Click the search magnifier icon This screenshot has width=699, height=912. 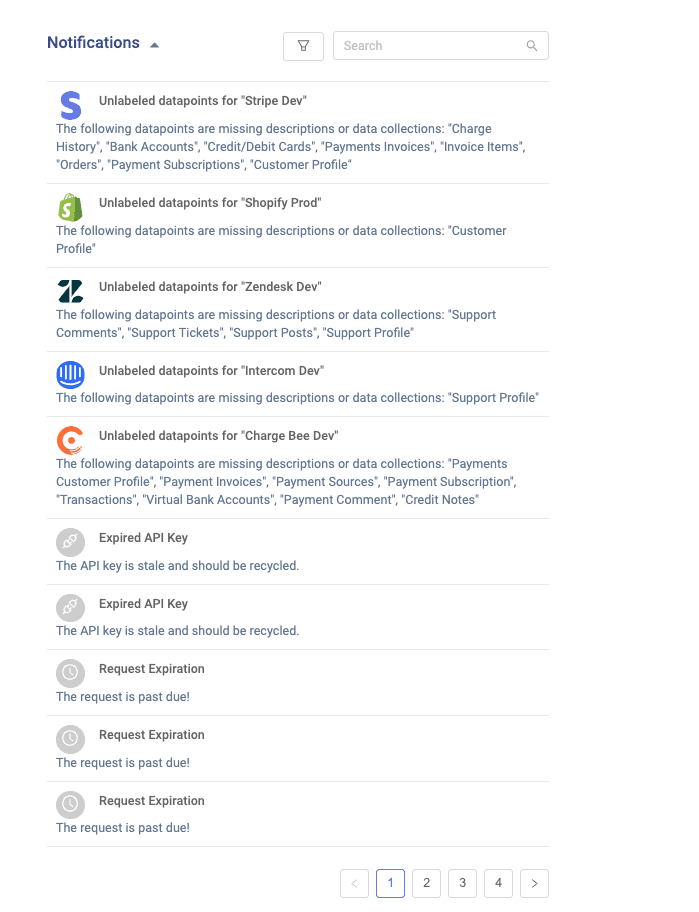[532, 46]
